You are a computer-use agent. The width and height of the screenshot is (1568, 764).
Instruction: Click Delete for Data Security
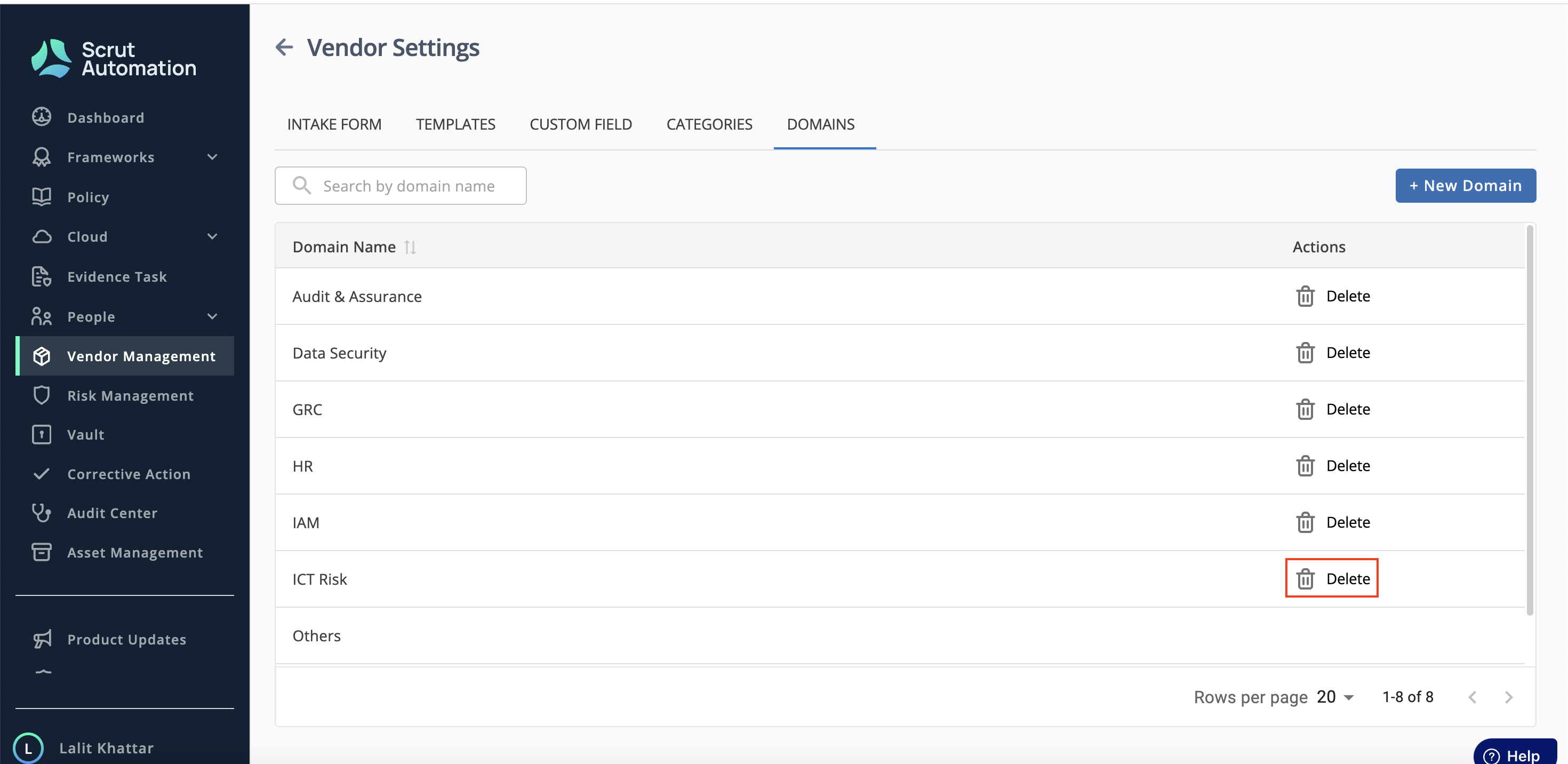[x=1348, y=353]
